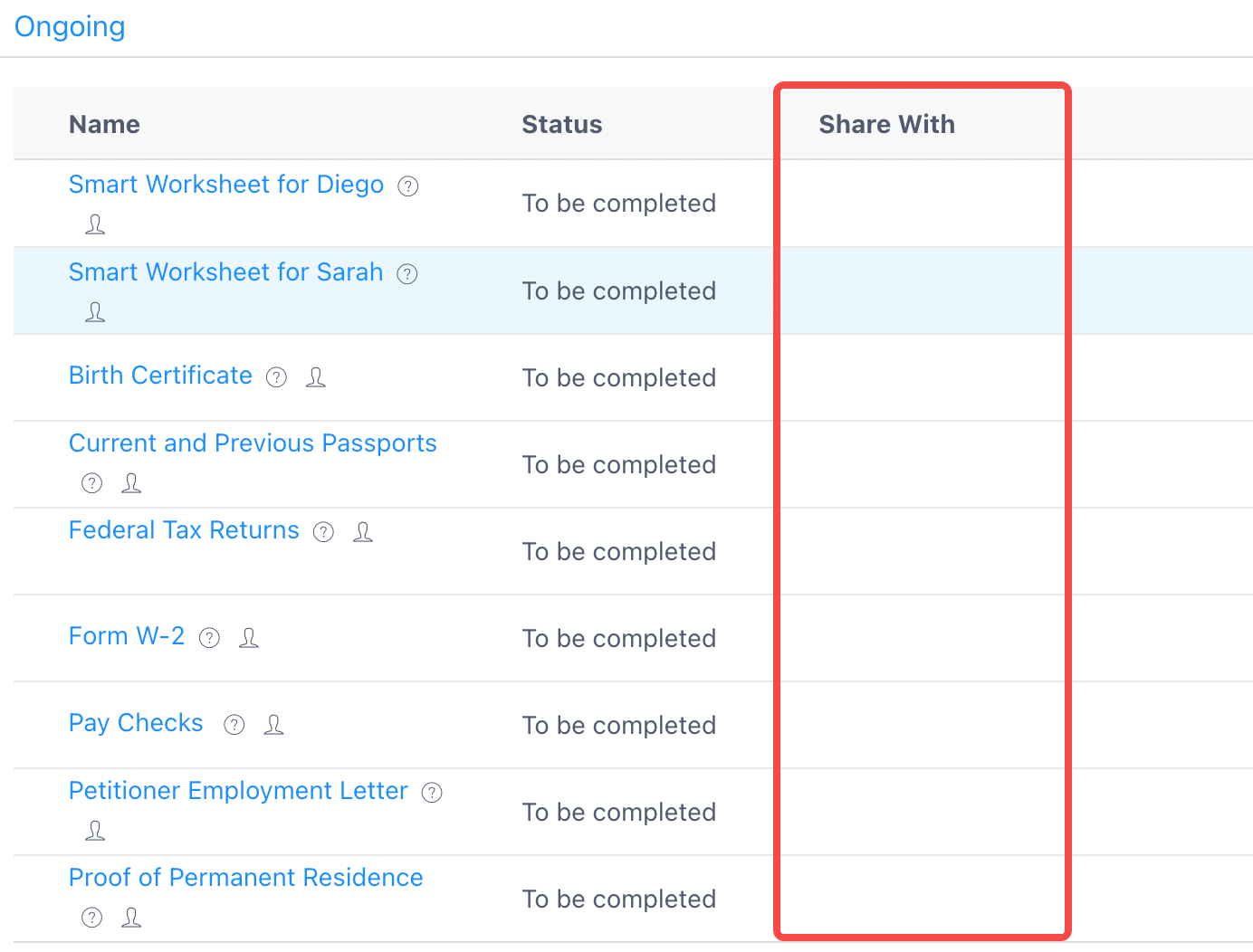This screenshot has height=952, width=1253.
Task: Open Smart Worksheet for Diego link
Action: point(226,185)
